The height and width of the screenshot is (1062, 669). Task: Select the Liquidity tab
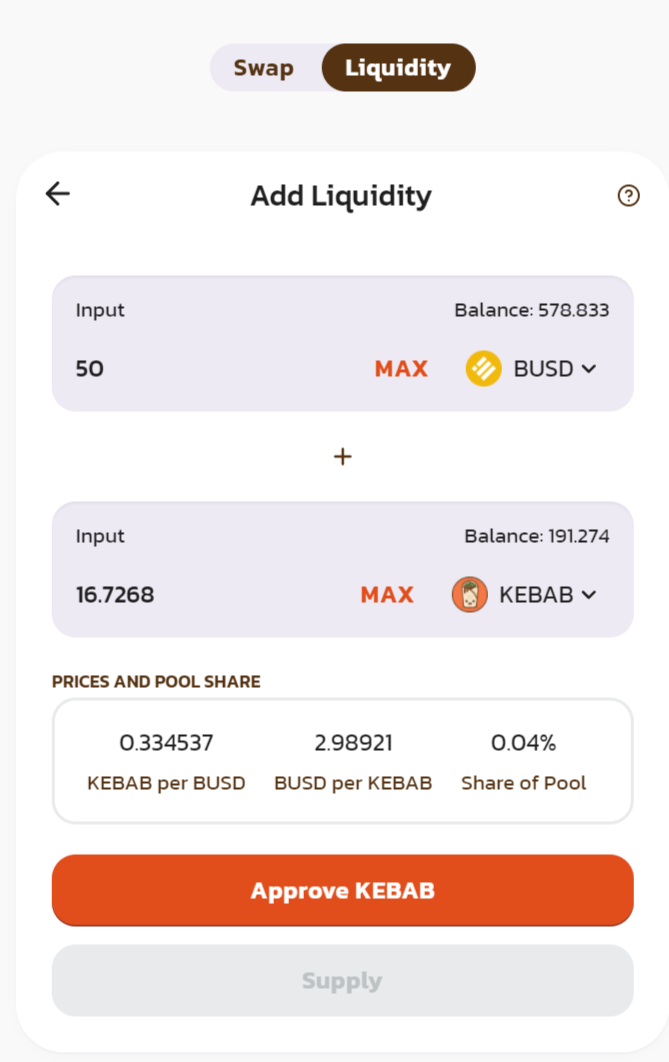click(x=398, y=68)
